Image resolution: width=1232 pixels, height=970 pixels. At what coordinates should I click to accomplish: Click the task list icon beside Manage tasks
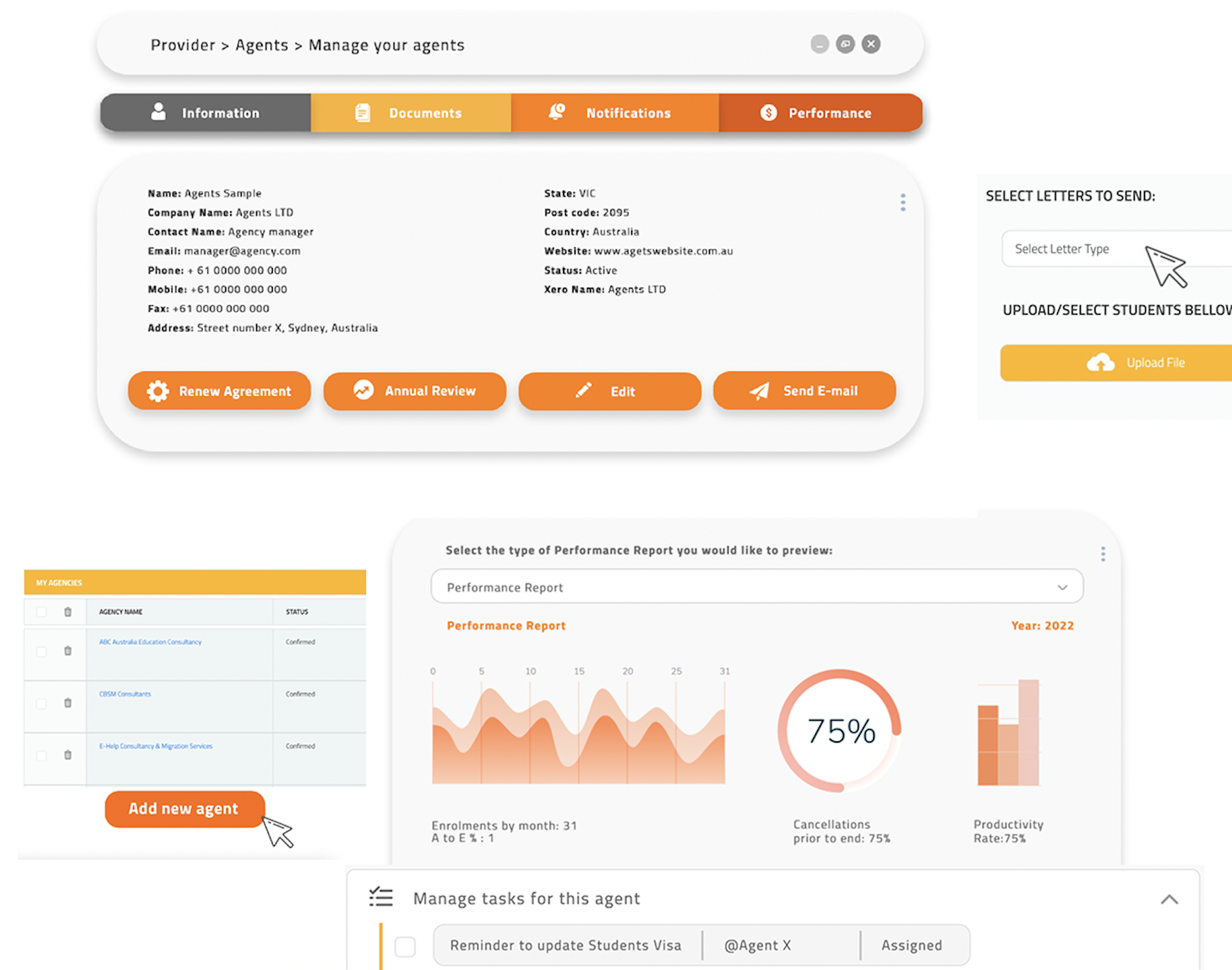coord(381,897)
